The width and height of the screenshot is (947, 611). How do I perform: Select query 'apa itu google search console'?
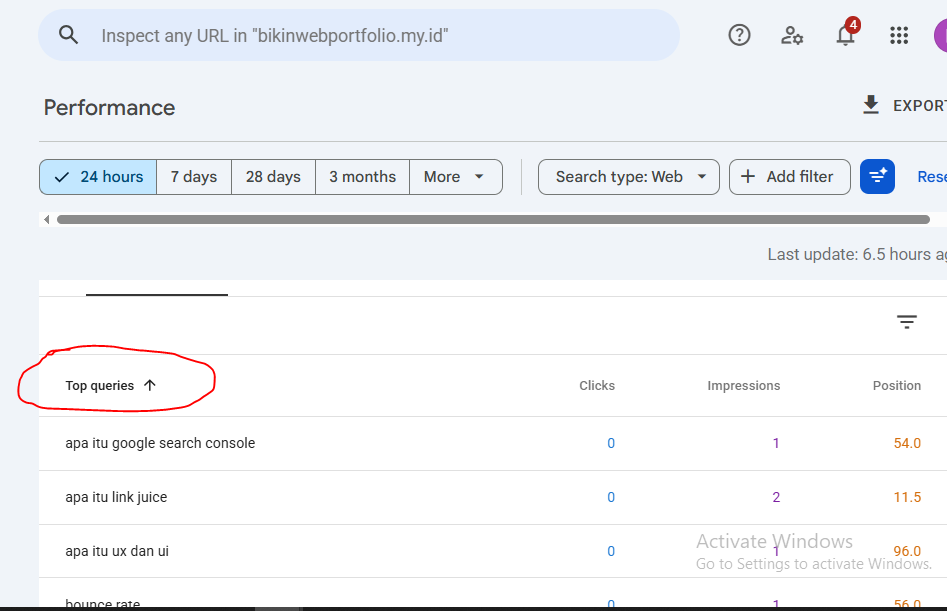[160, 443]
